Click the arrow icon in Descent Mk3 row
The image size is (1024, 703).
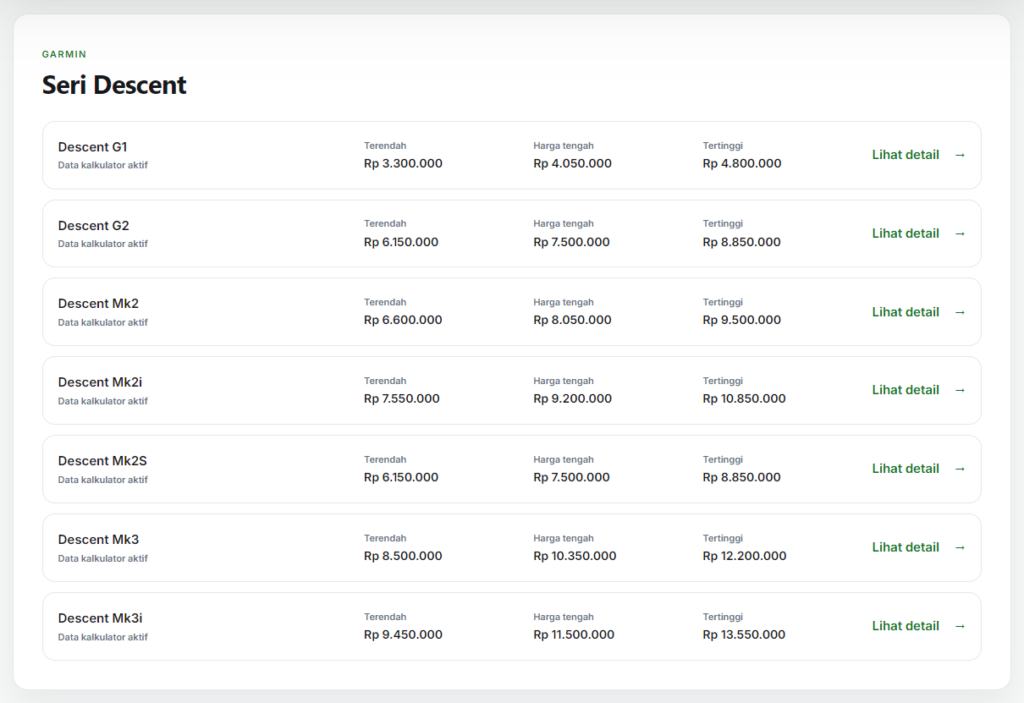pos(960,548)
